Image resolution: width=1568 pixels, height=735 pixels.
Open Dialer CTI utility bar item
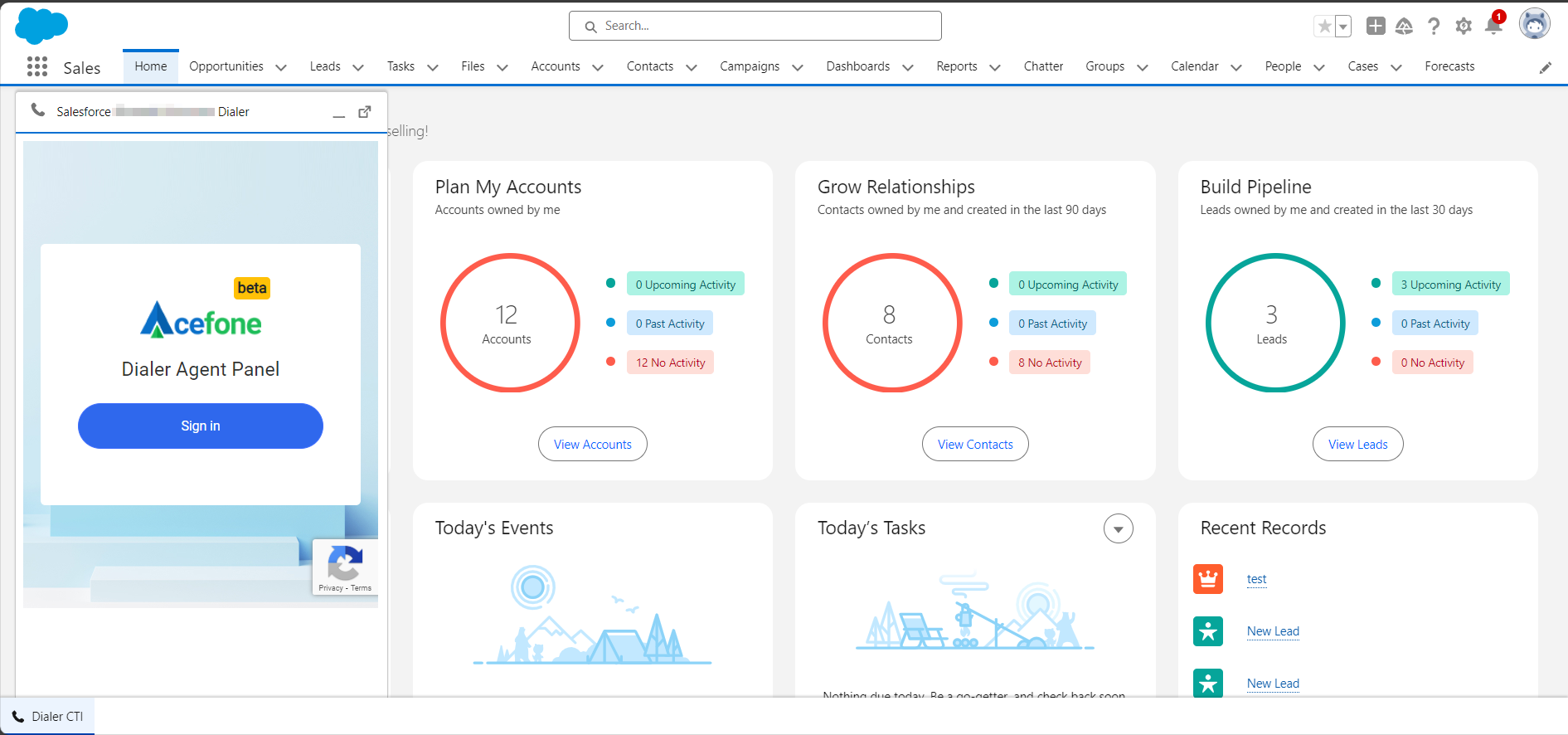pyautogui.click(x=47, y=717)
